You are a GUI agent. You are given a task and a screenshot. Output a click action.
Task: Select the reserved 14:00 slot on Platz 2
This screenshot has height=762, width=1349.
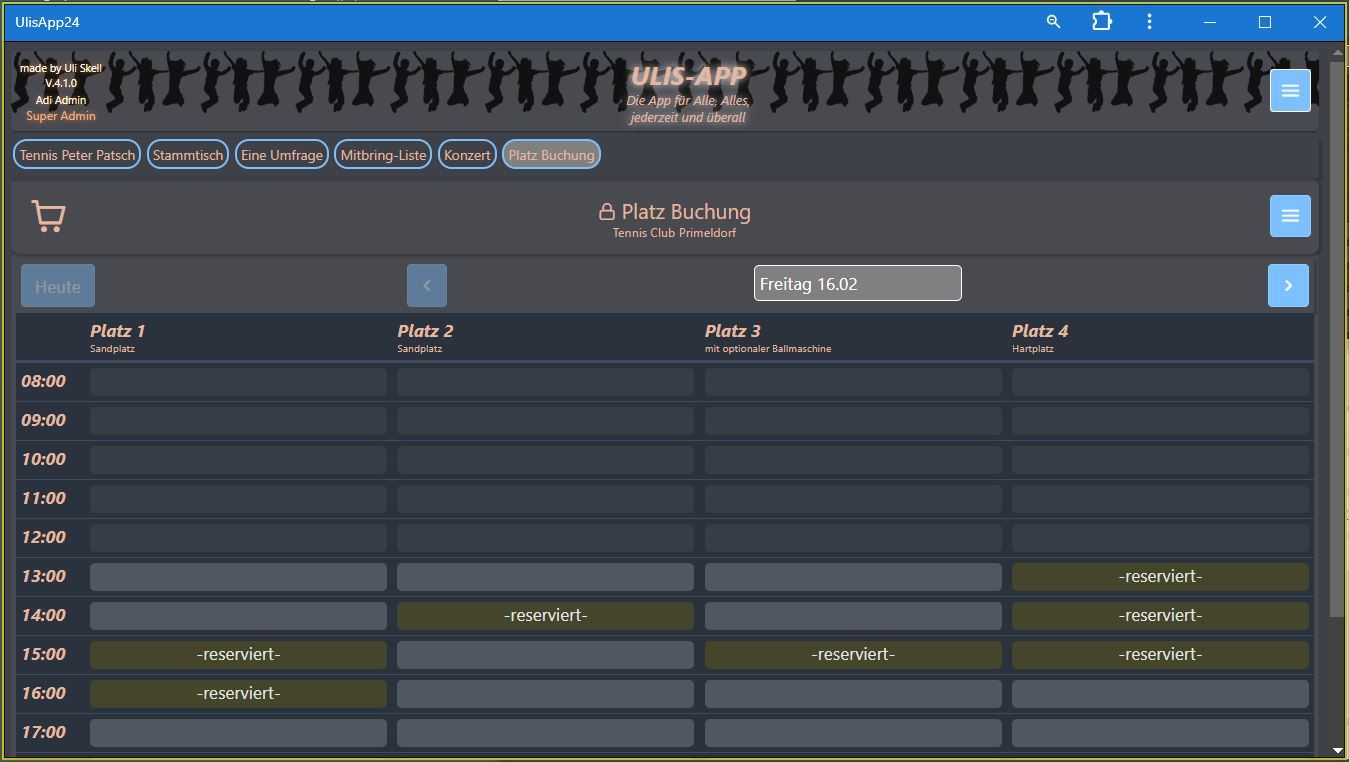[545, 616]
